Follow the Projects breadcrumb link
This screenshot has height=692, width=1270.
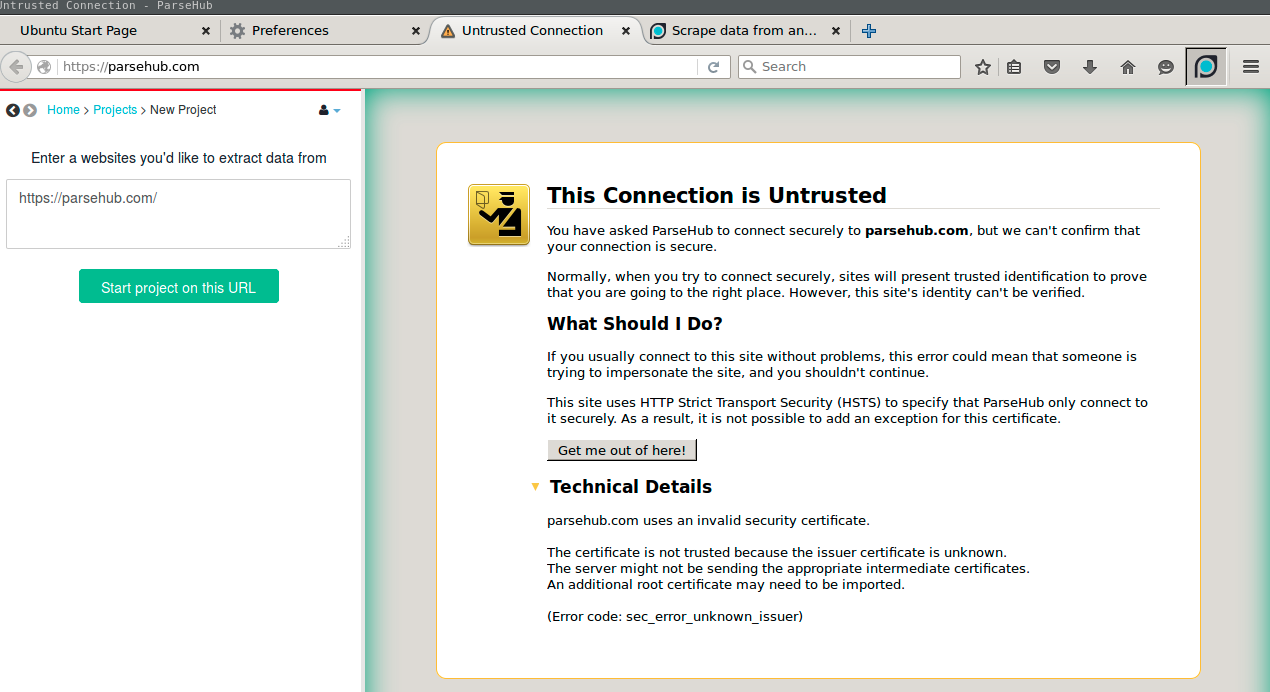(x=115, y=110)
